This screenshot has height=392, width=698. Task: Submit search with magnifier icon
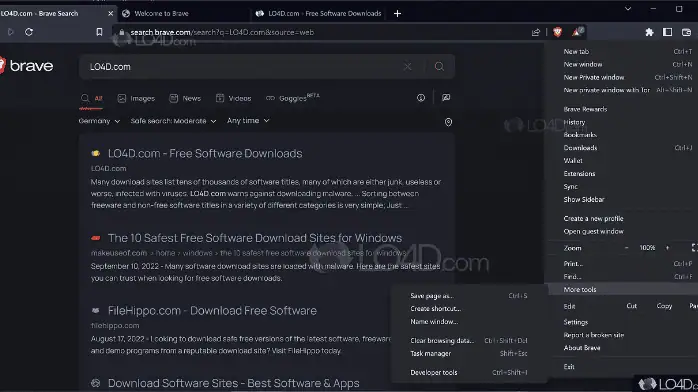(439, 67)
